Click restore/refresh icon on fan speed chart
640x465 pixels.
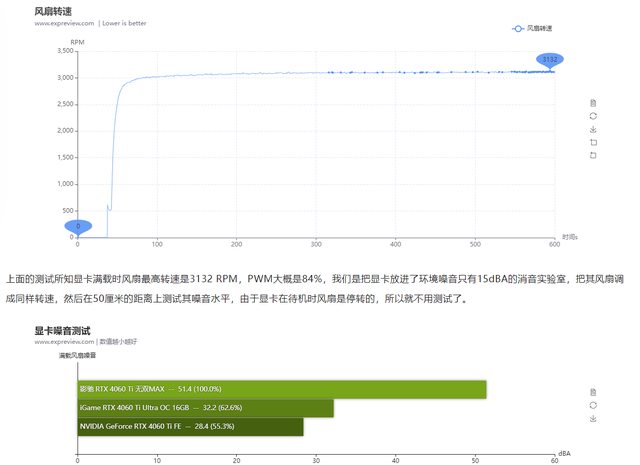pos(593,116)
